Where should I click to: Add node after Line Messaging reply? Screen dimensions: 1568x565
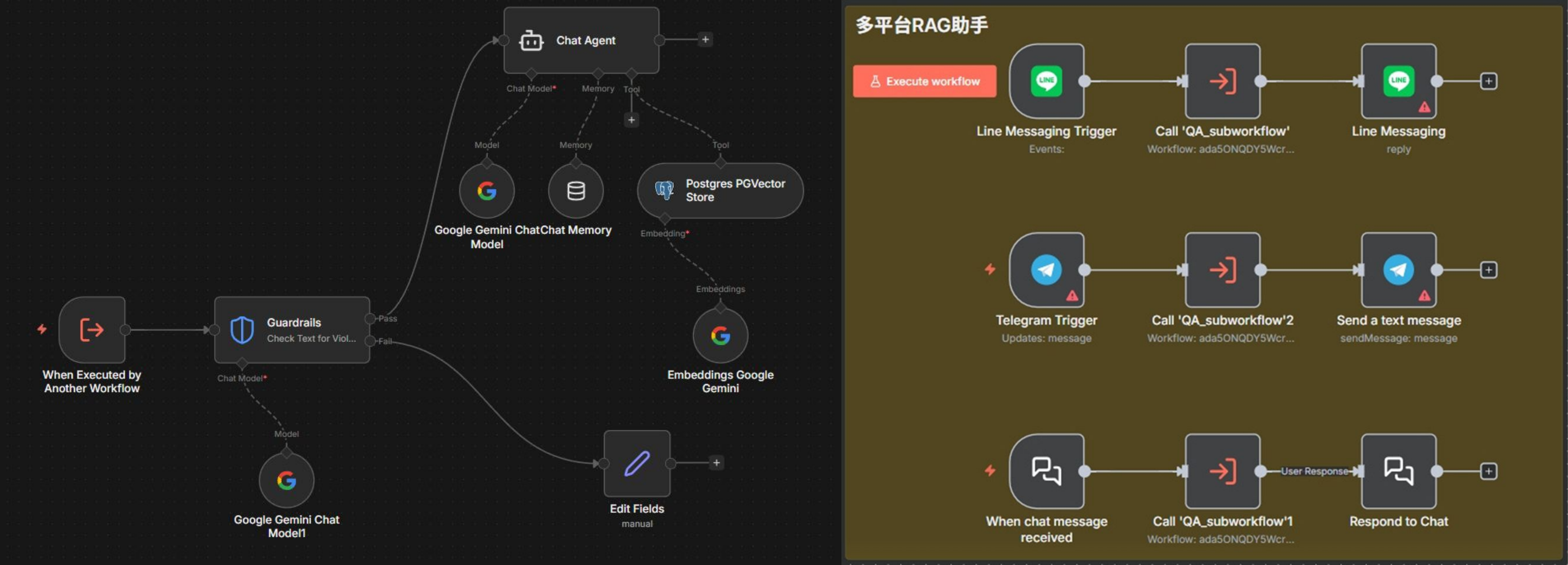1488,81
